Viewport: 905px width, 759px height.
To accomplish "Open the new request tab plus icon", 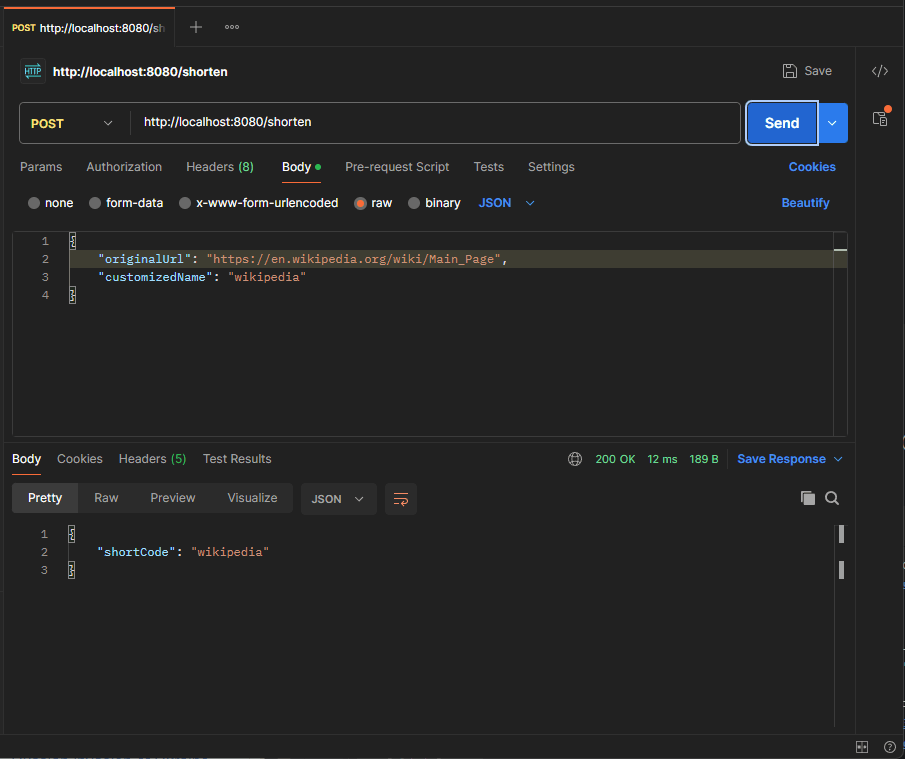I will [x=196, y=27].
